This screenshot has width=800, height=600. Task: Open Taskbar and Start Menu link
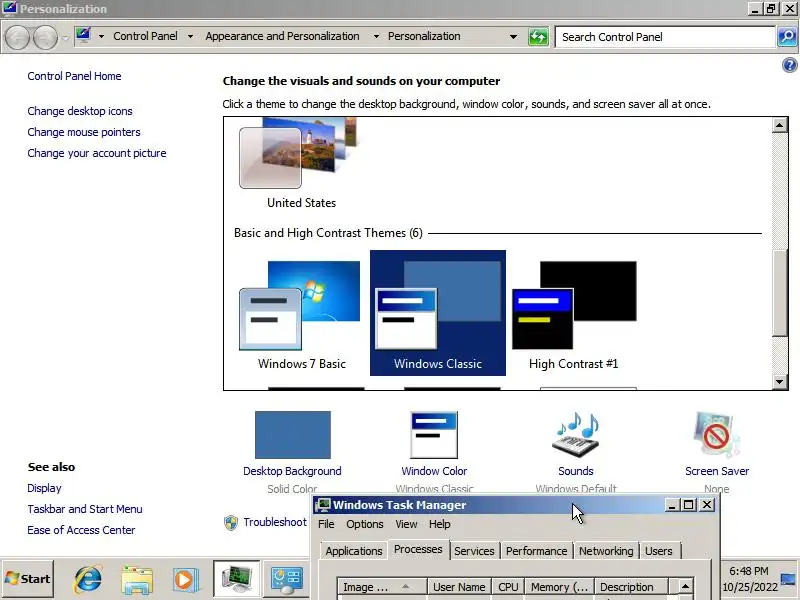[85, 509]
